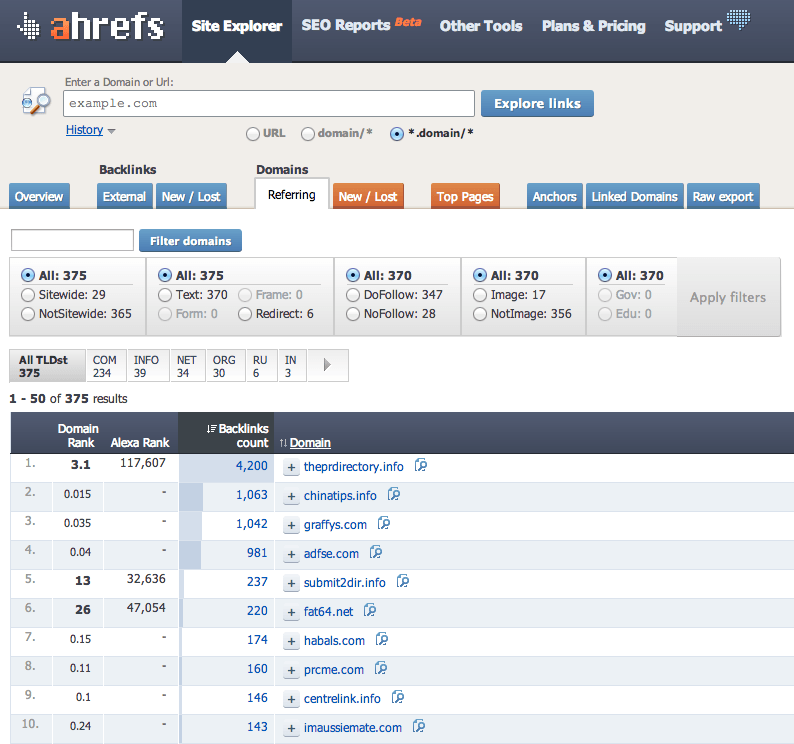Open theprdirectory.info domain link

click(x=353, y=466)
